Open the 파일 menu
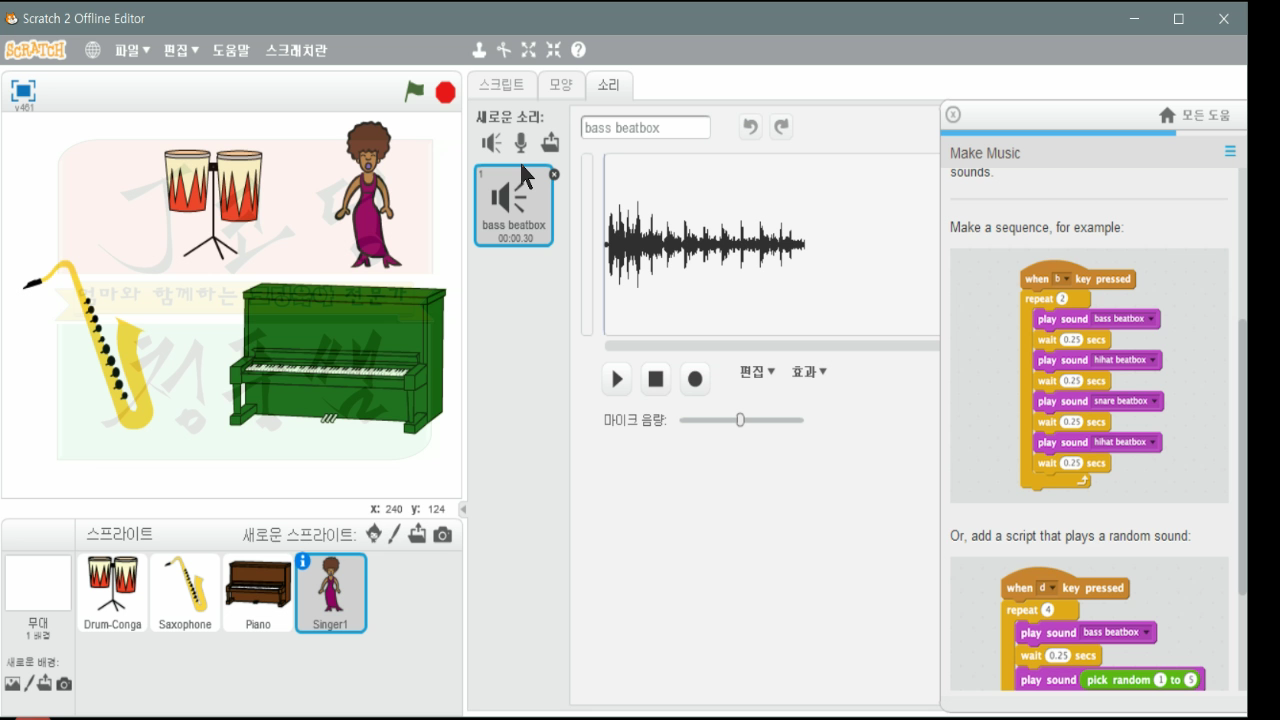Screen dimensions: 1280x720 coord(132,50)
